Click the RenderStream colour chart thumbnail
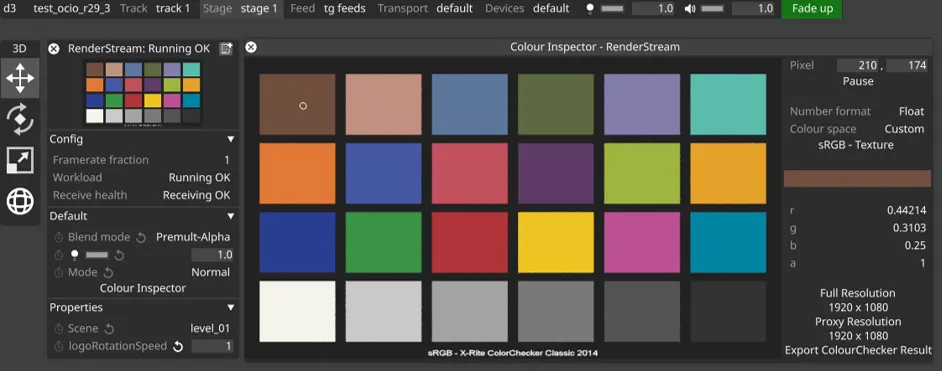Image resolution: width=942 pixels, height=371 pixels. (143, 93)
